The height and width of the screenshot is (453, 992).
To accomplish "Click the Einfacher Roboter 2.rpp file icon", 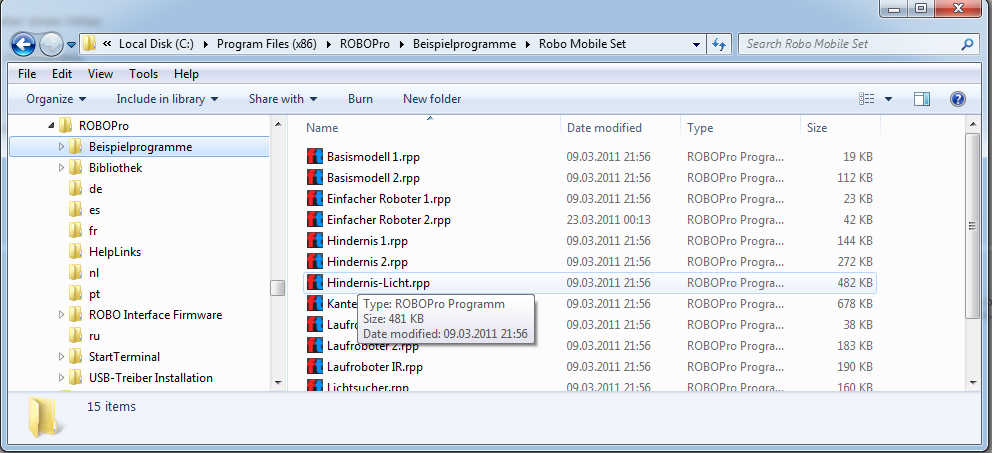I will coord(315,220).
